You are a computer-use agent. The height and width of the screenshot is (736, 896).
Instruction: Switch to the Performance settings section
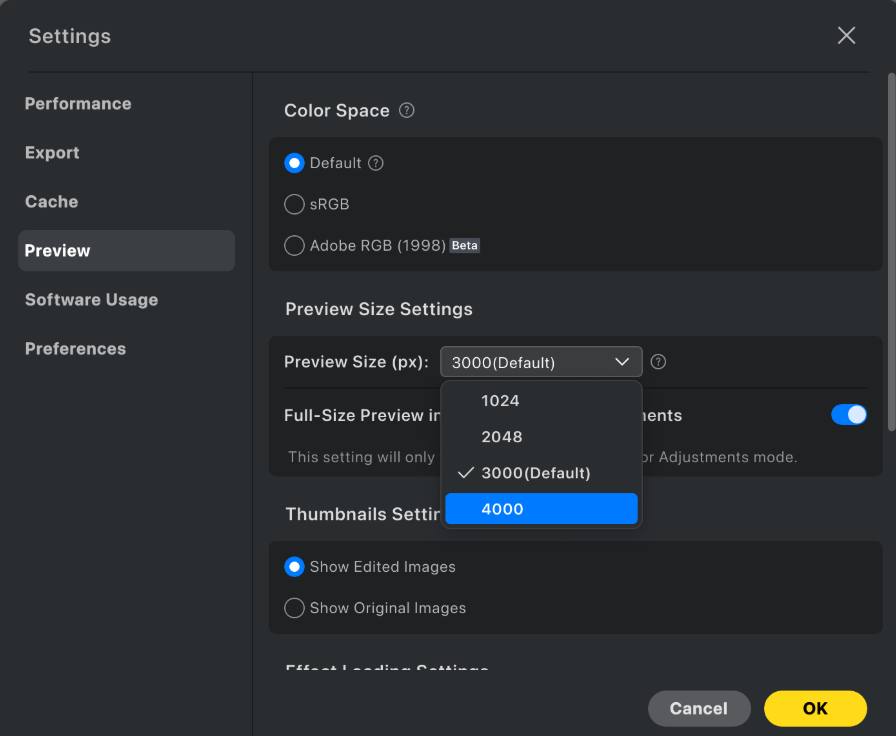(78, 103)
